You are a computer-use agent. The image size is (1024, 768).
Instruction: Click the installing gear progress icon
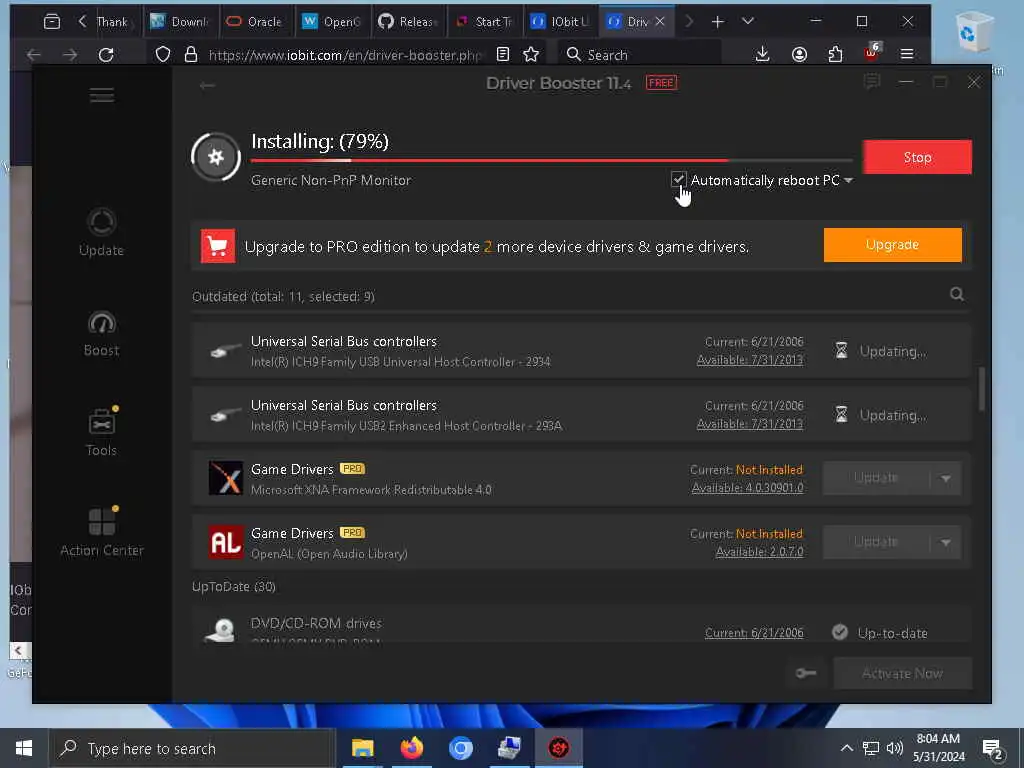point(216,157)
